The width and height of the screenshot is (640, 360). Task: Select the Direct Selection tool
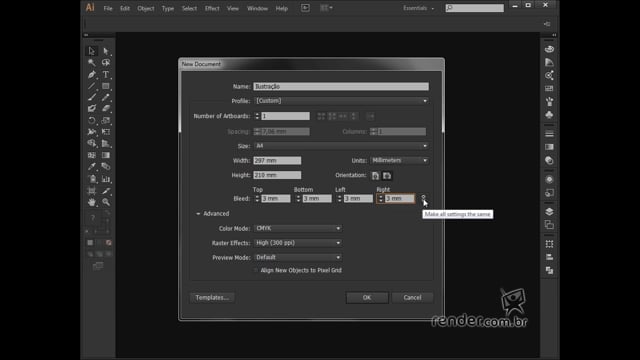[106, 51]
